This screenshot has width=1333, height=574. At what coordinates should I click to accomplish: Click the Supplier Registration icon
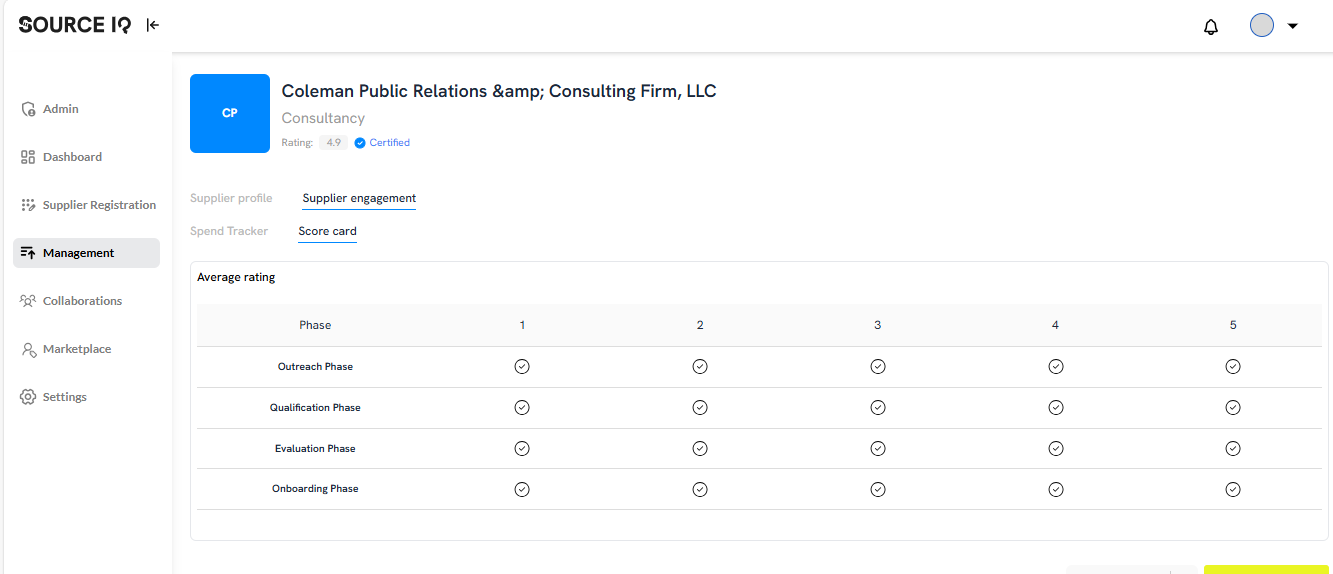click(x=28, y=205)
